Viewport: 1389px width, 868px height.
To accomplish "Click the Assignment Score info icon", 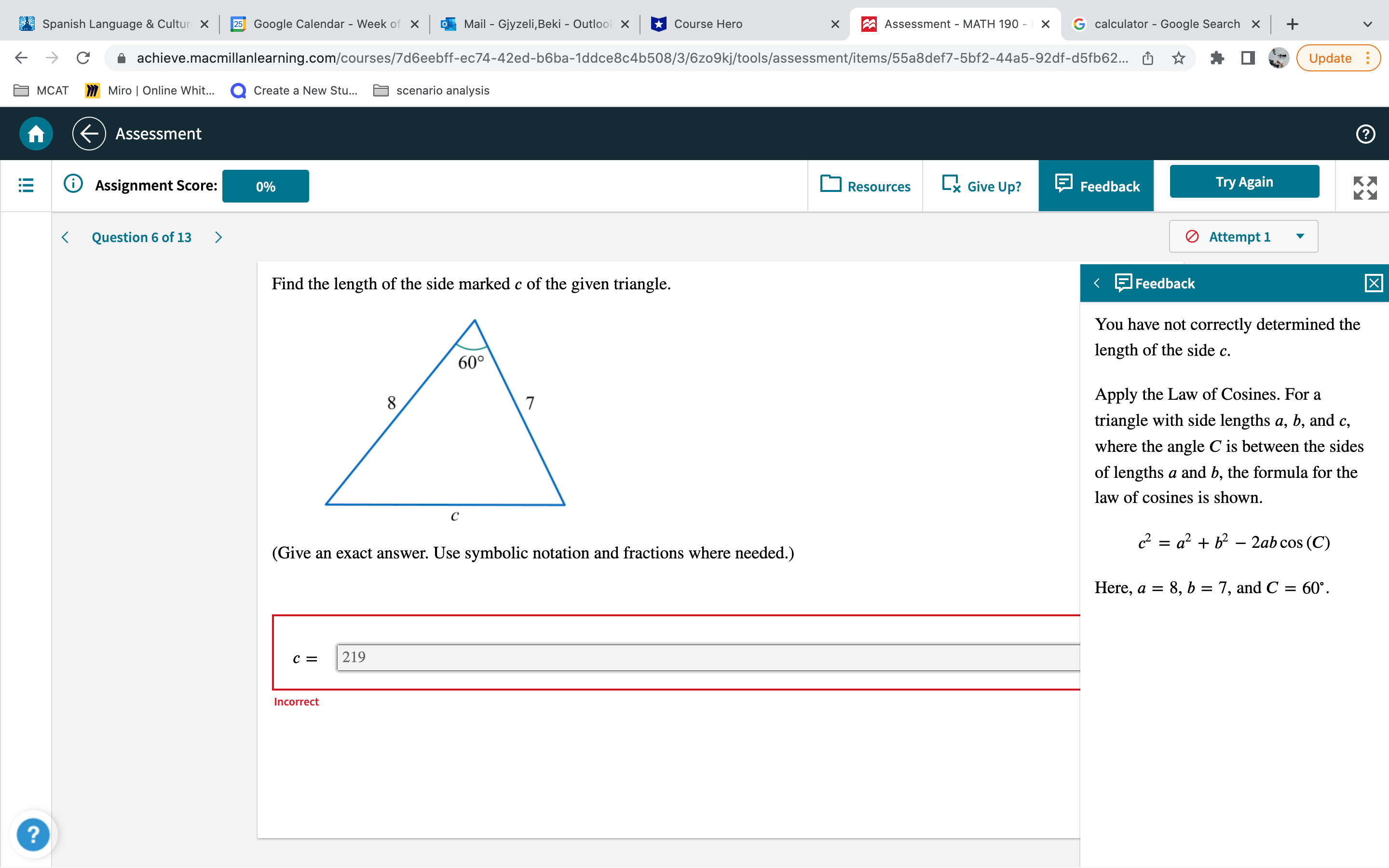I will tap(73, 184).
